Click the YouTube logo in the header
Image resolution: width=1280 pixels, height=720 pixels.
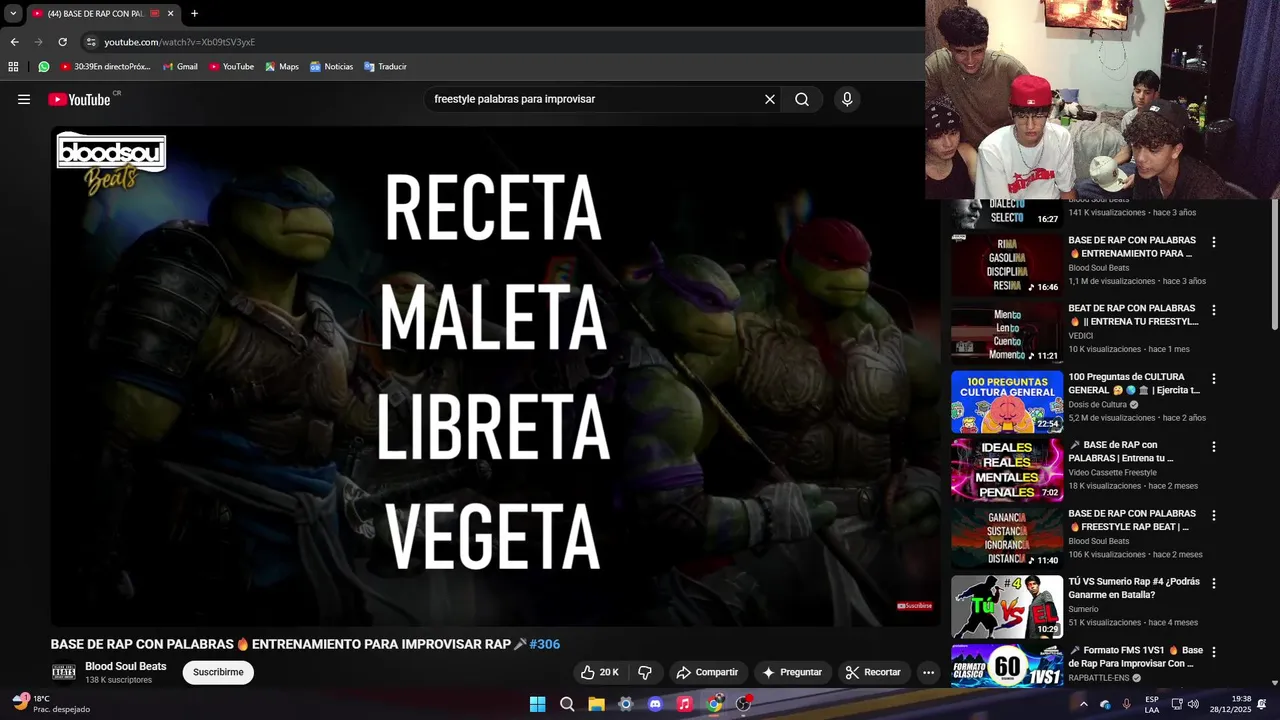79,99
